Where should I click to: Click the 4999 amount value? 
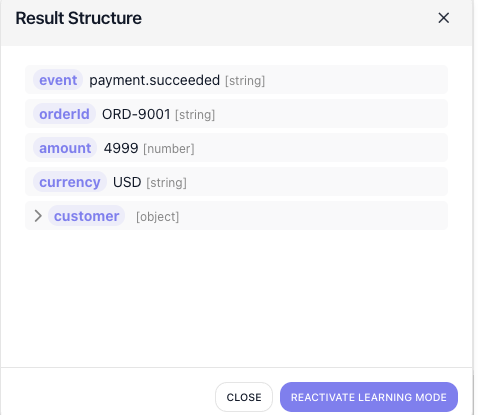tap(121, 148)
